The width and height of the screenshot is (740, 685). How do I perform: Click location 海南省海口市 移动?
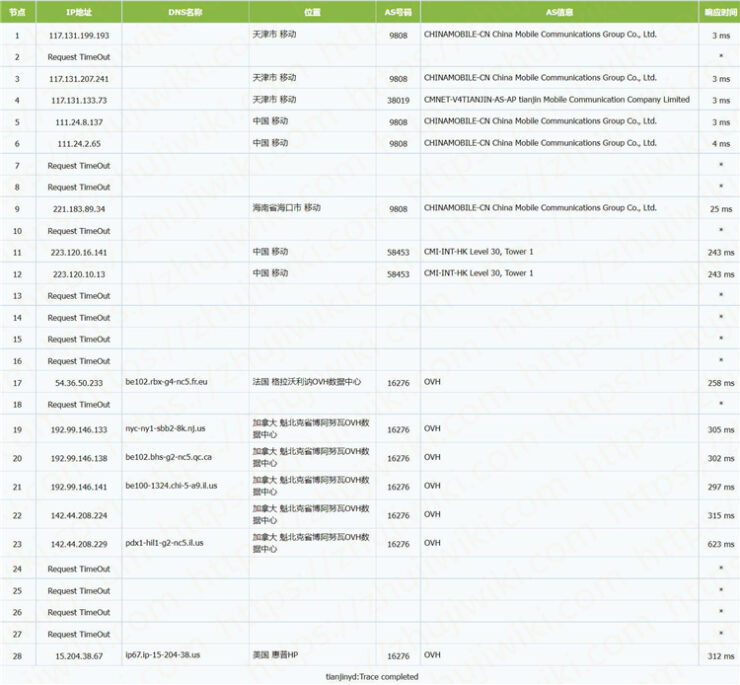point(286,208)
